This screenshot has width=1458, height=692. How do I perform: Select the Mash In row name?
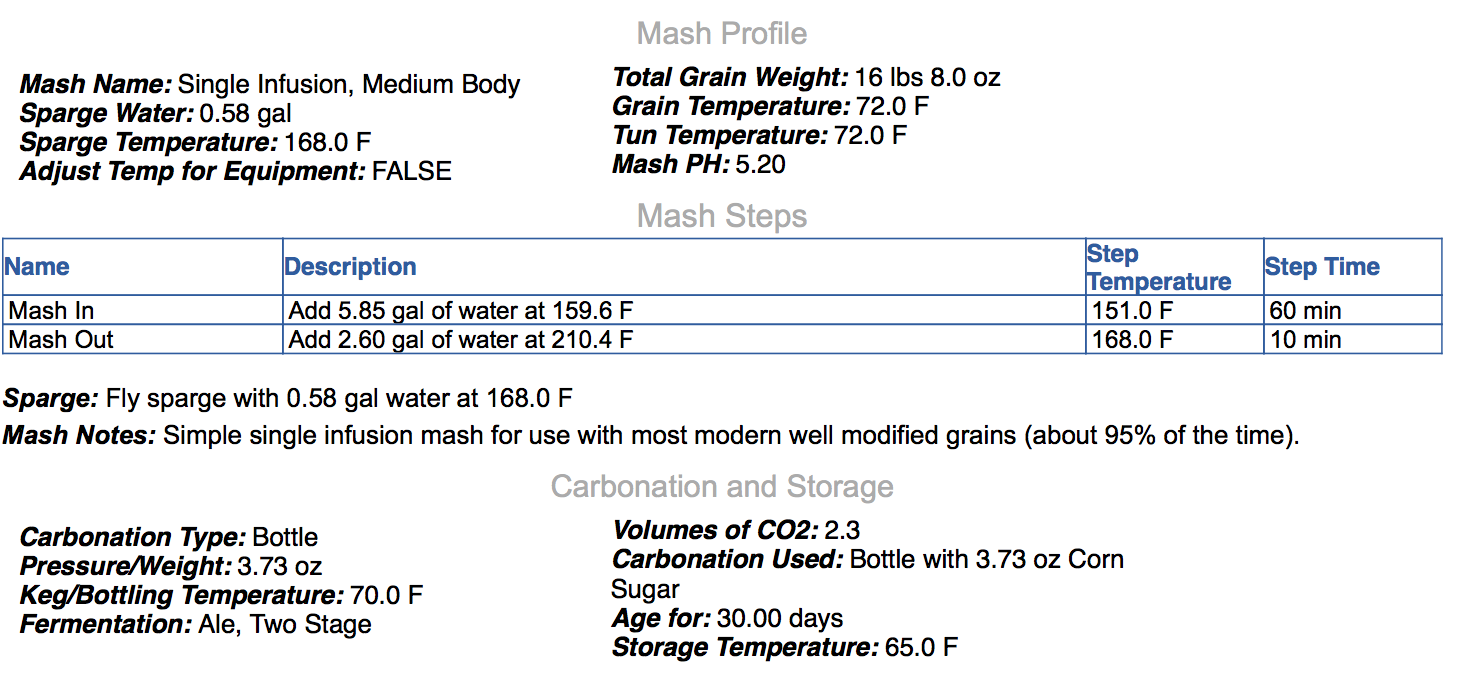[51, 311]
